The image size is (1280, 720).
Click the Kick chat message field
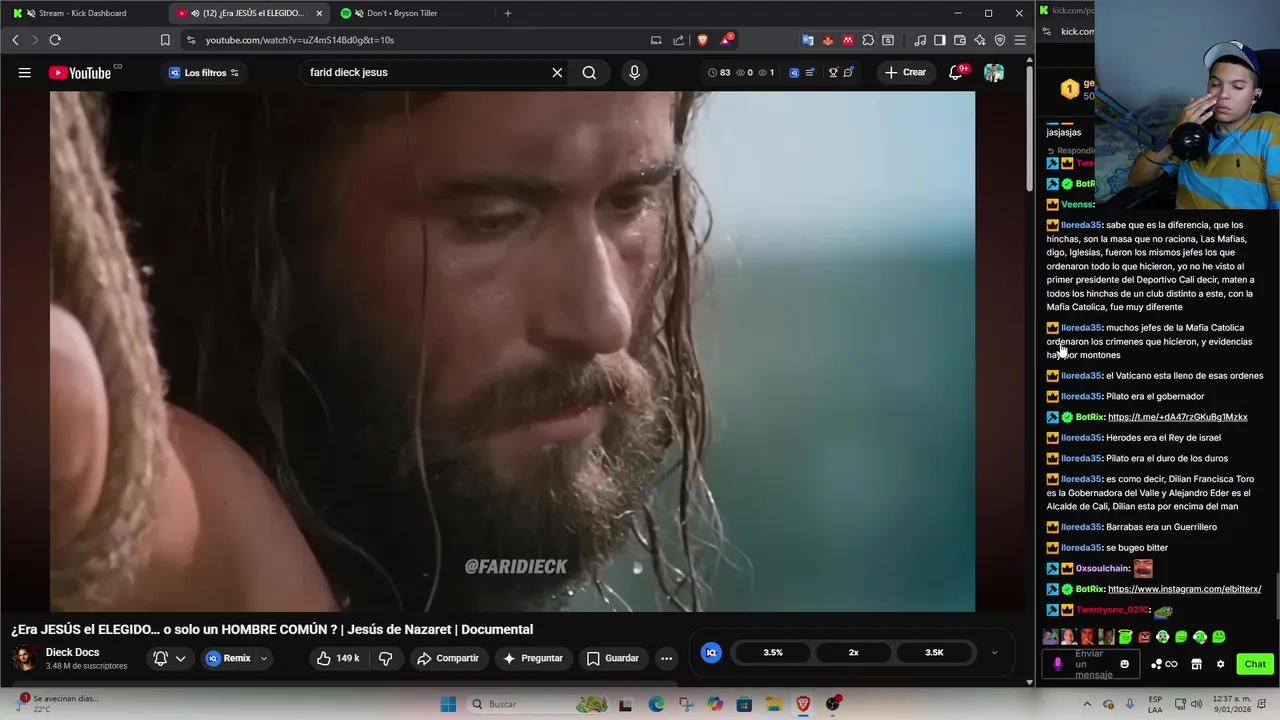coord(1093,664)
